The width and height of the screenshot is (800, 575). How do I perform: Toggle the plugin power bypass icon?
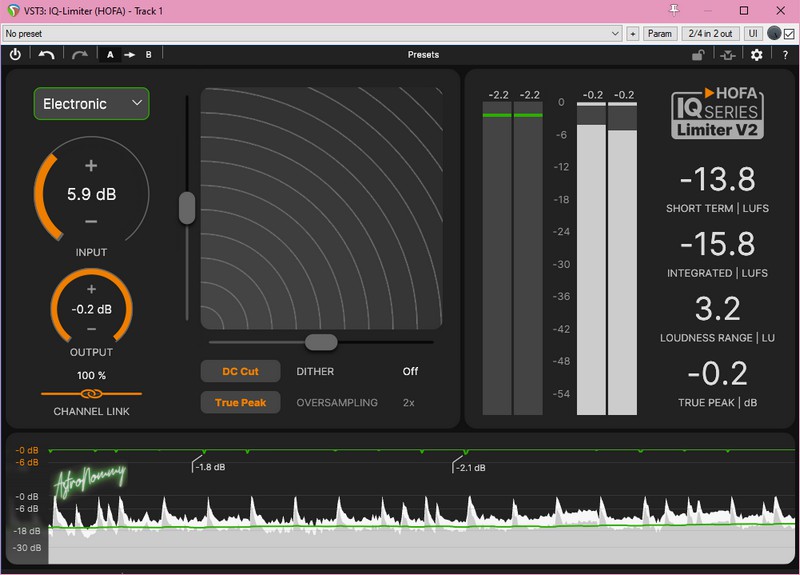pos(15,55)
